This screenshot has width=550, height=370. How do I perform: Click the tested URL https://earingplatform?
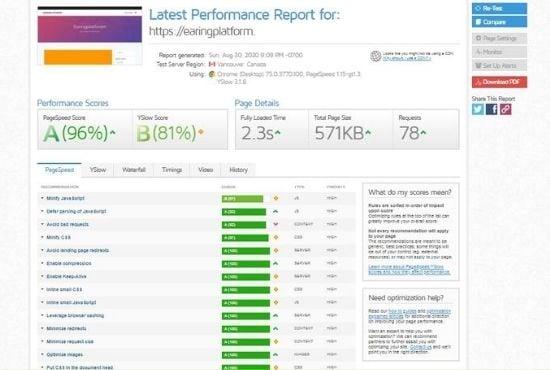pos(202,31)
